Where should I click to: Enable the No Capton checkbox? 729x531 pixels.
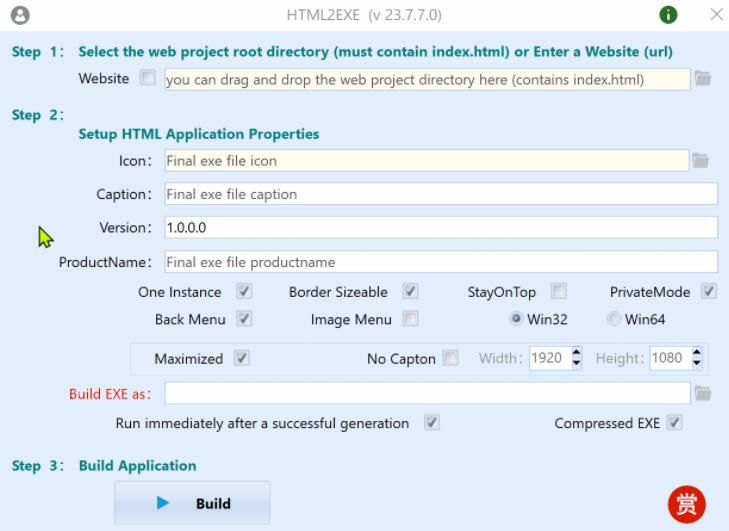tap(450, 358)
